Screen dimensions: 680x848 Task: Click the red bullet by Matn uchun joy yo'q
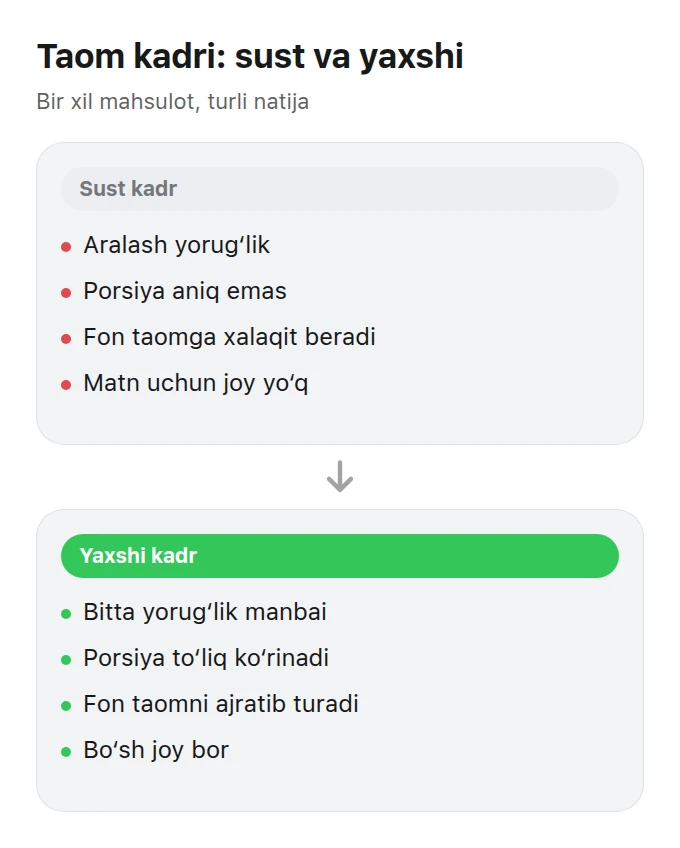click(x=66, y=385)
